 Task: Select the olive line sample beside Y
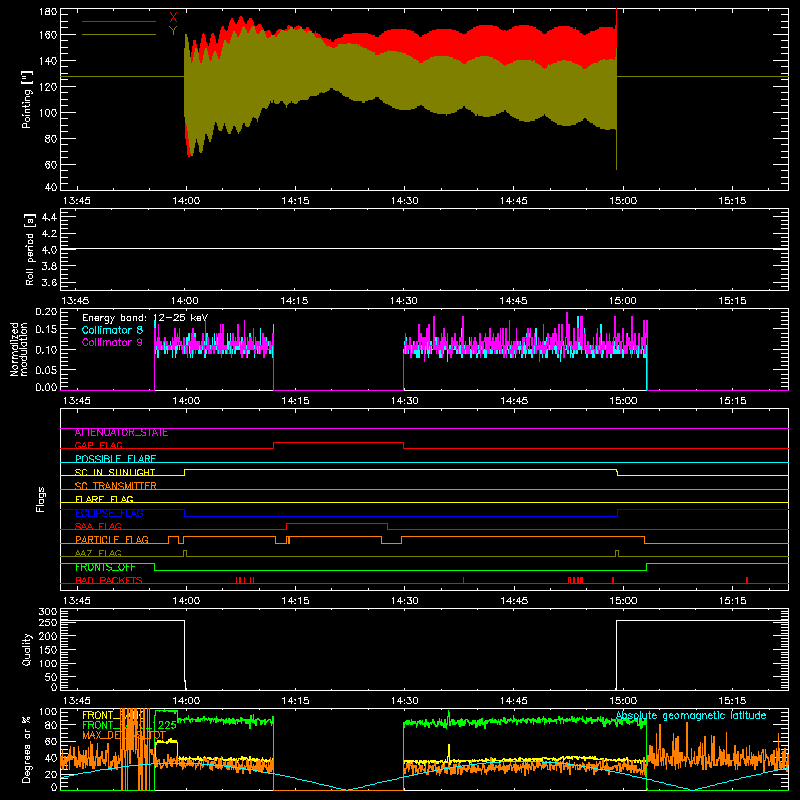(119, 34)
